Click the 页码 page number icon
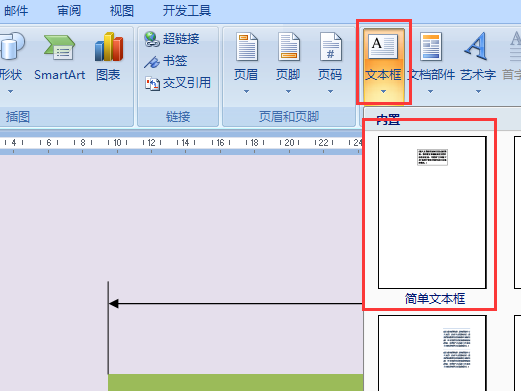 (x=331, y=47)
